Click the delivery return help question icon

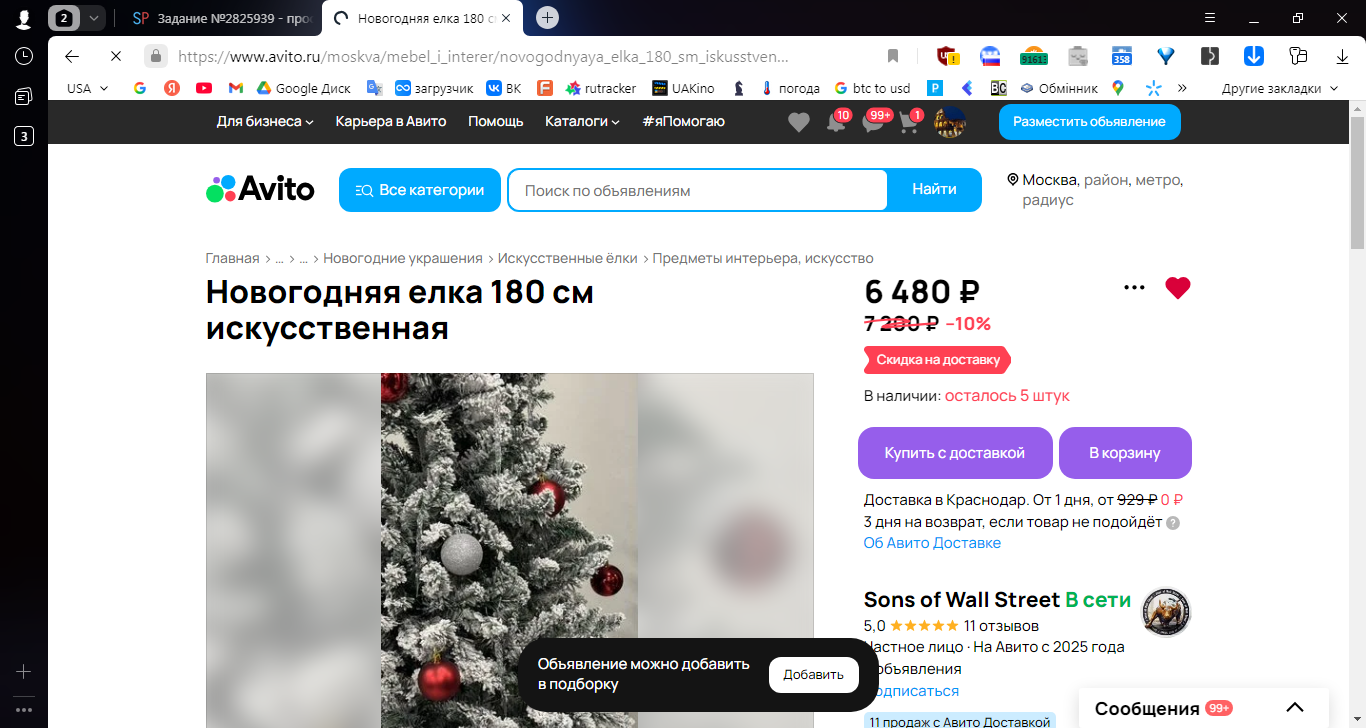pos(1173,522)
